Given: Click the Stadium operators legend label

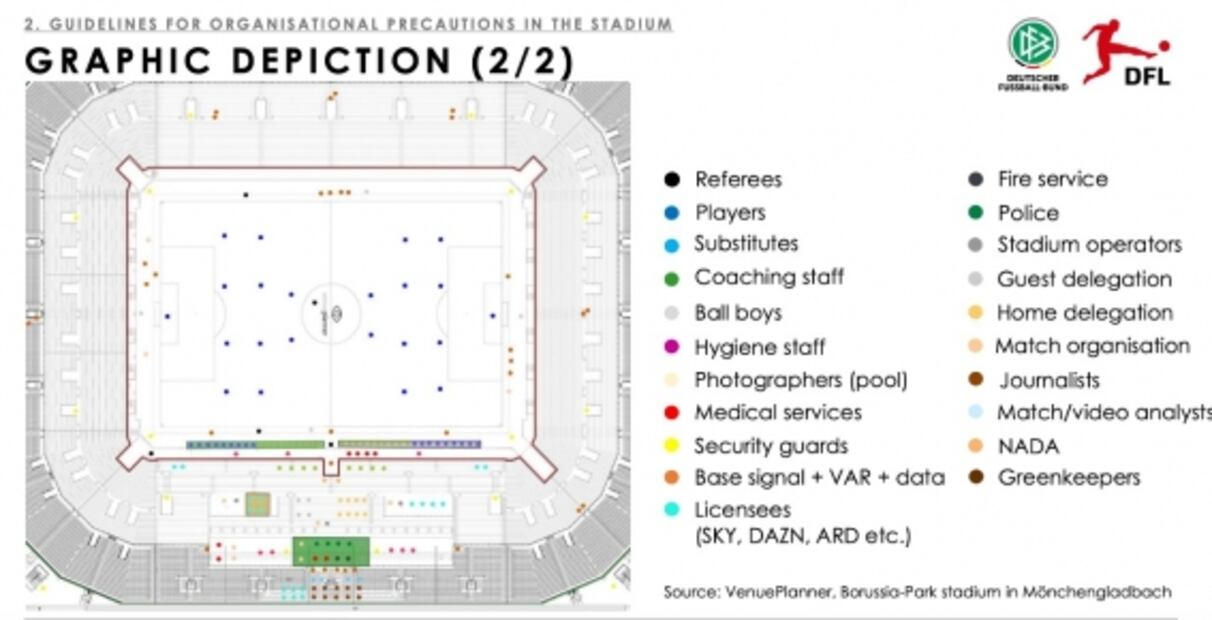Looking at the screenshot, I should 1089,245.
